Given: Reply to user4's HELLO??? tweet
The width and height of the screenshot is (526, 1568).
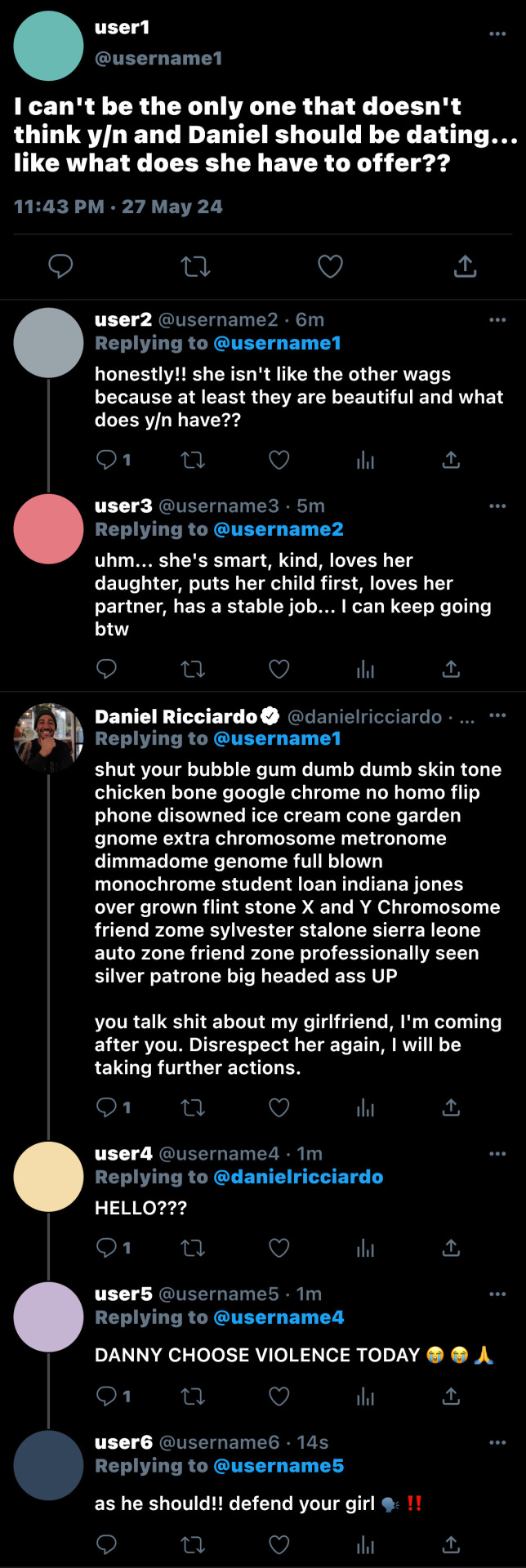Looking at the screenshot, I should pos(107,1248).
